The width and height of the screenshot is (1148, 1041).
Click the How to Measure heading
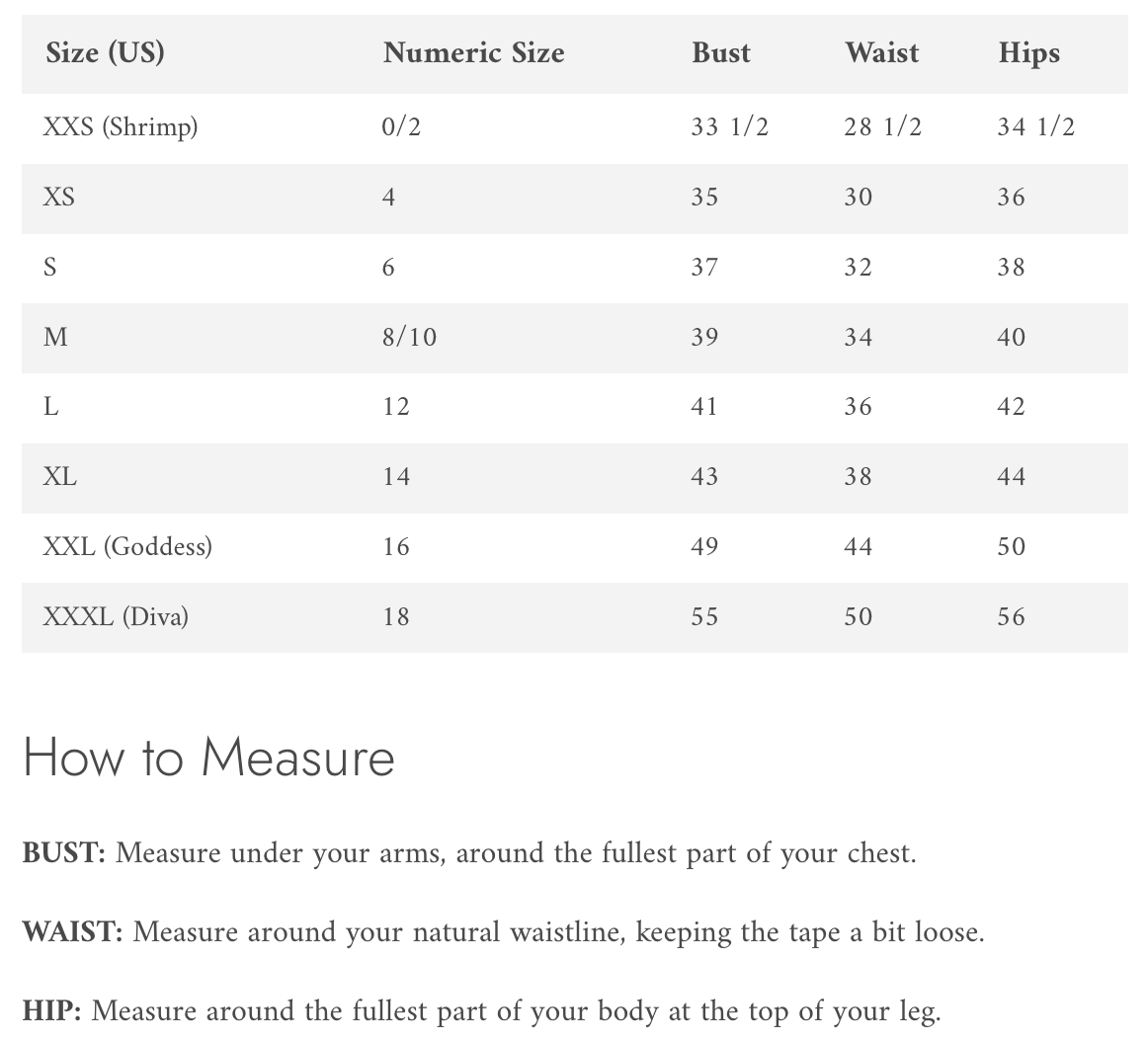pyautogui.click(x=208, y=759)
